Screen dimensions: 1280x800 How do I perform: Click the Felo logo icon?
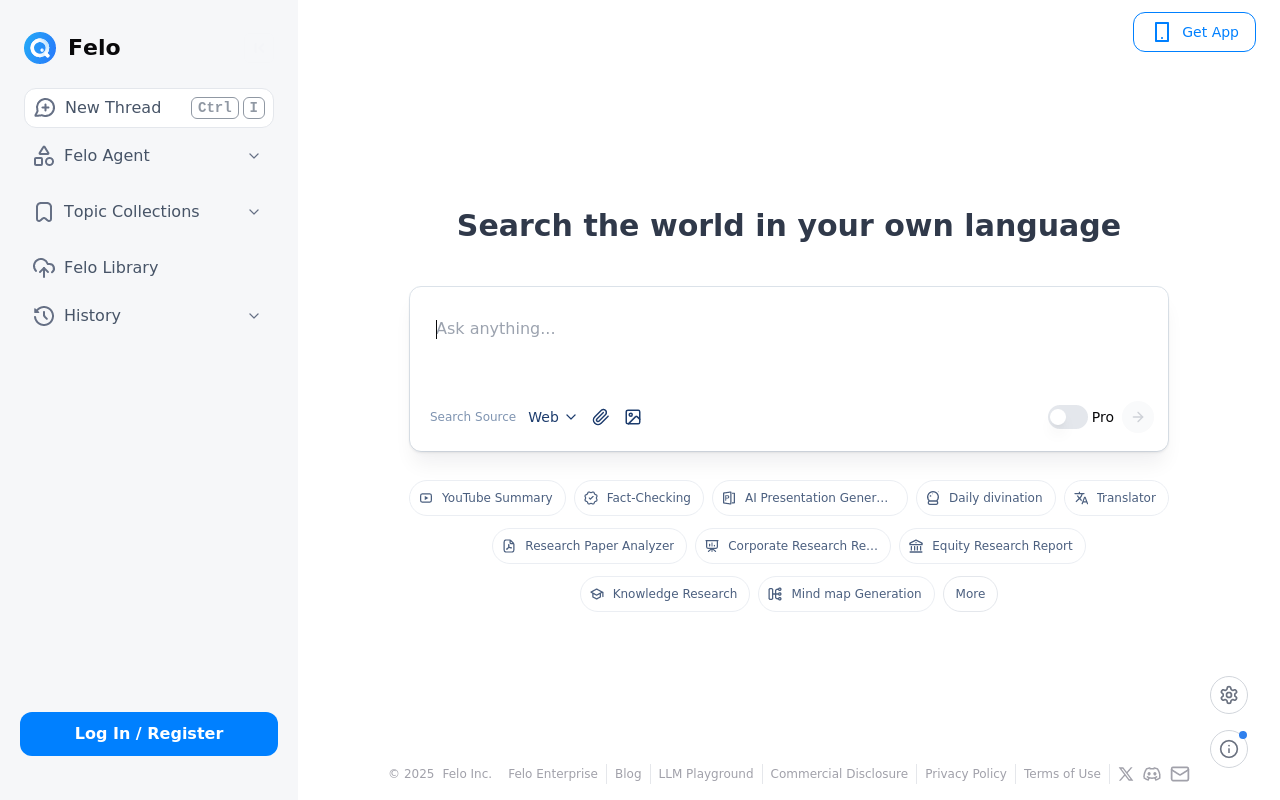[x=40, y=48]
